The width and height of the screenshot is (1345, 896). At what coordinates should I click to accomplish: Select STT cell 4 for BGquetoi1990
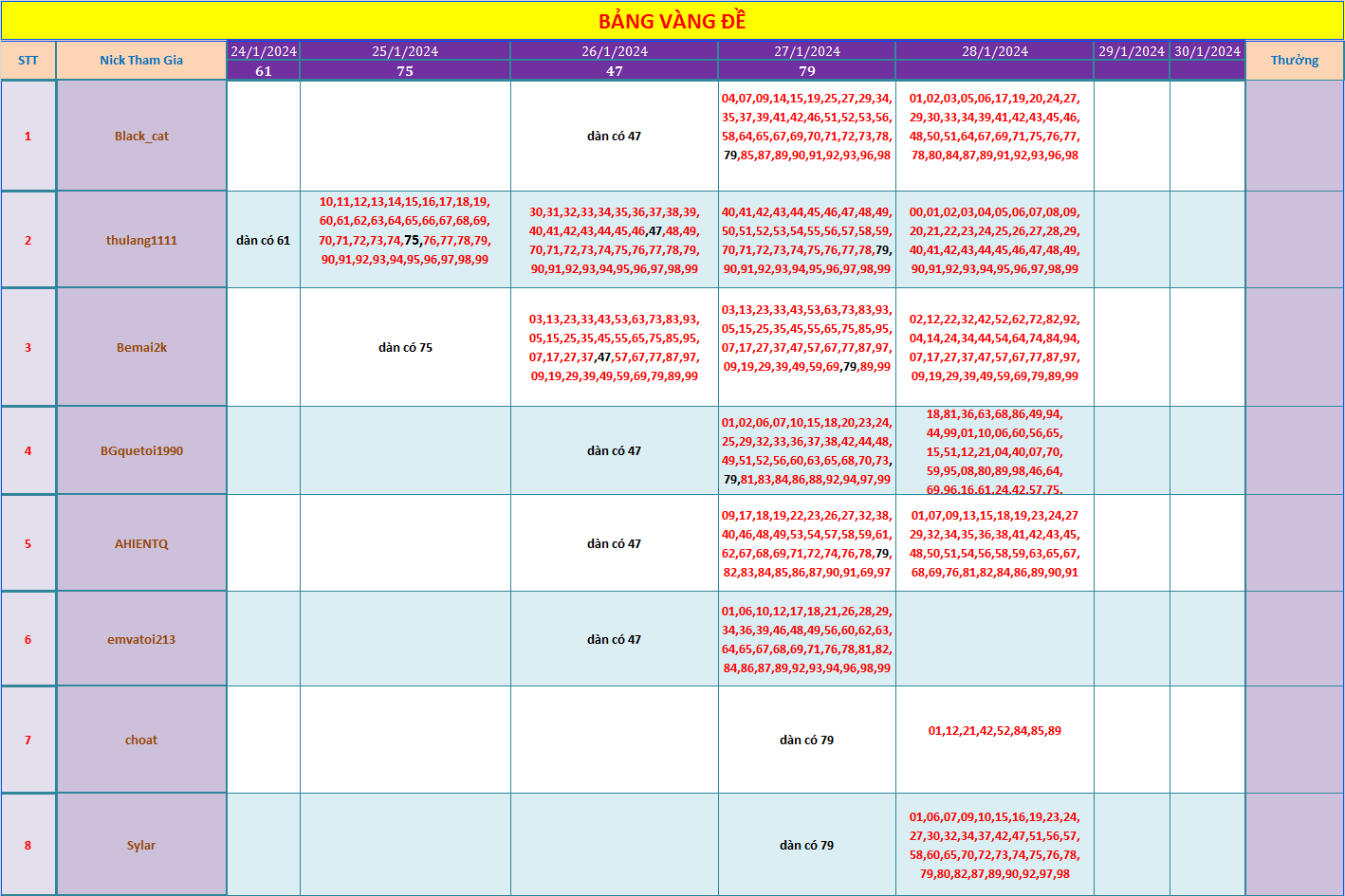pos(28,450)
